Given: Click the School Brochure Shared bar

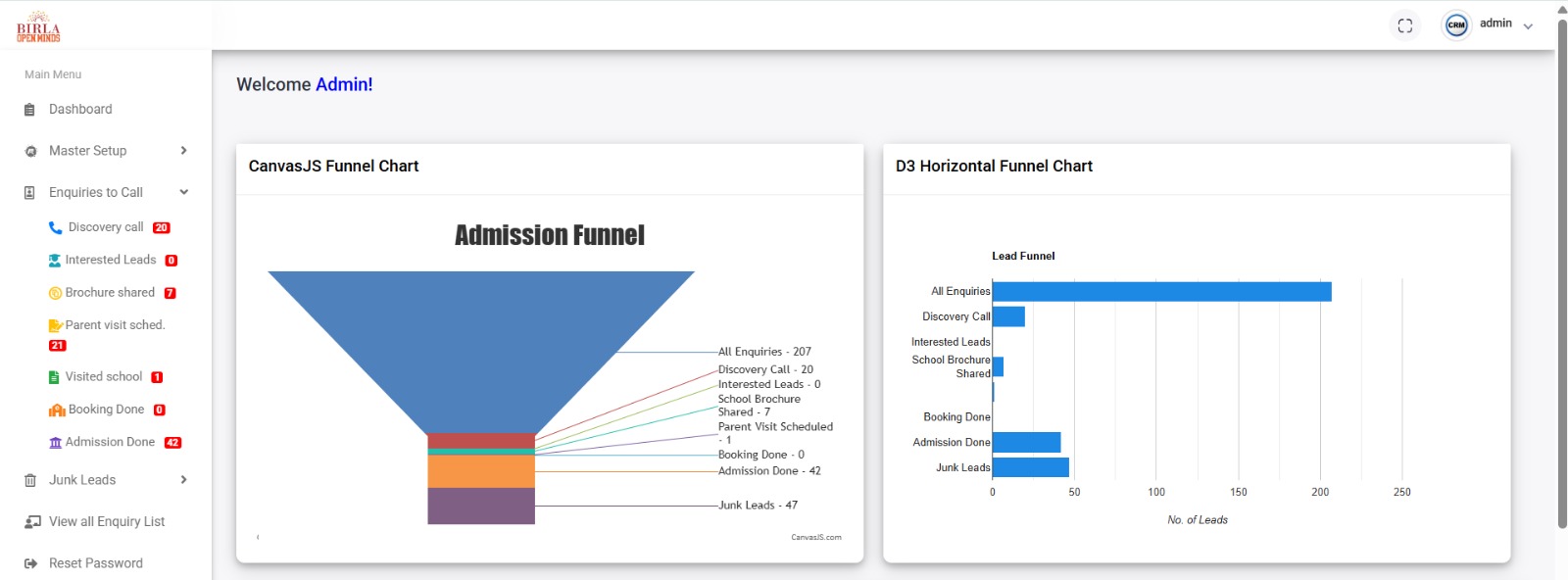Looking at the screenshot, I should tap(998, 366).
